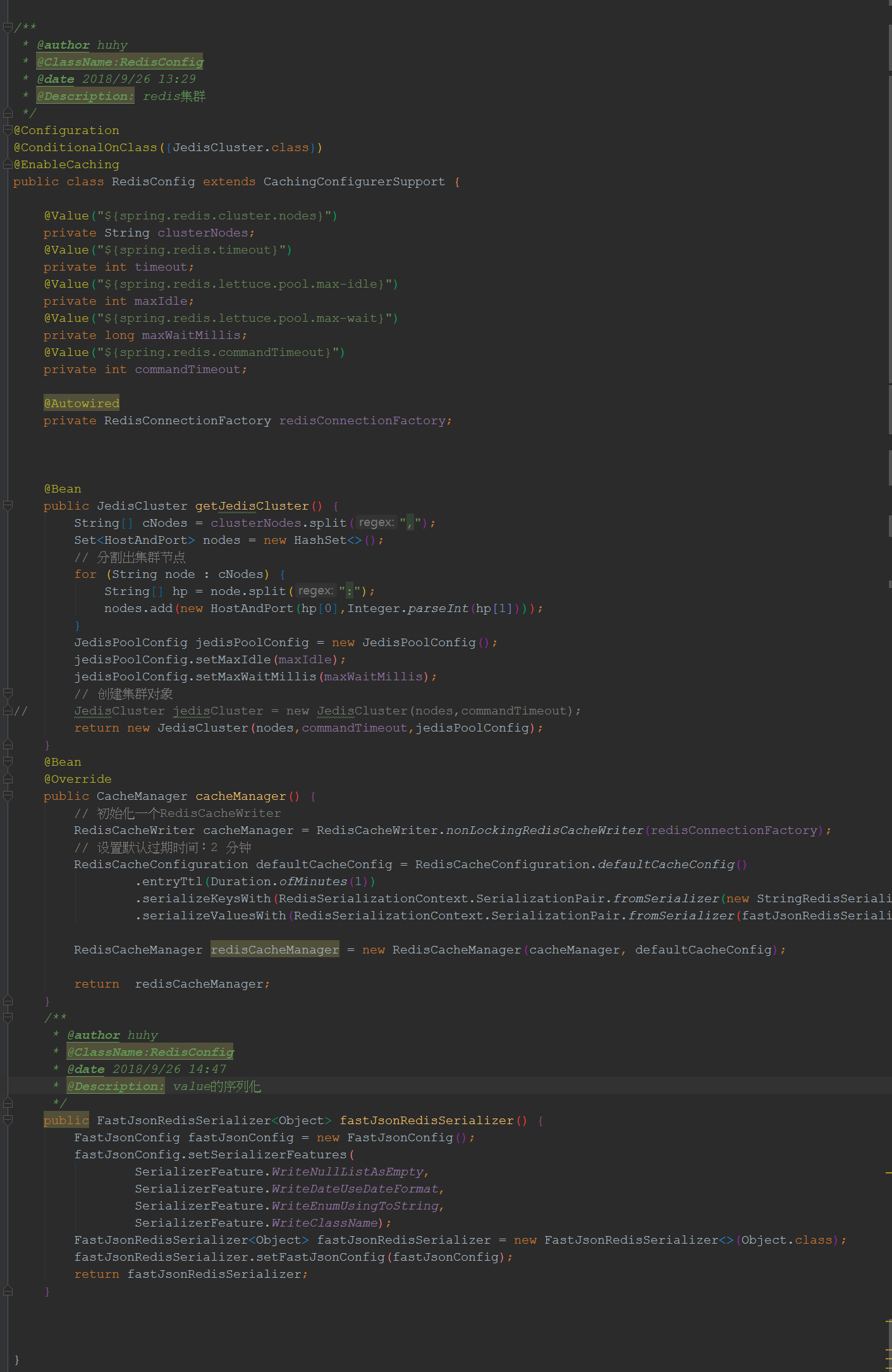Image resolution: width=892 pixels, height=1372 pixels.
Task: Click nonLockingRedisCacheWriter method call
Action: click(x=544, y=830)
